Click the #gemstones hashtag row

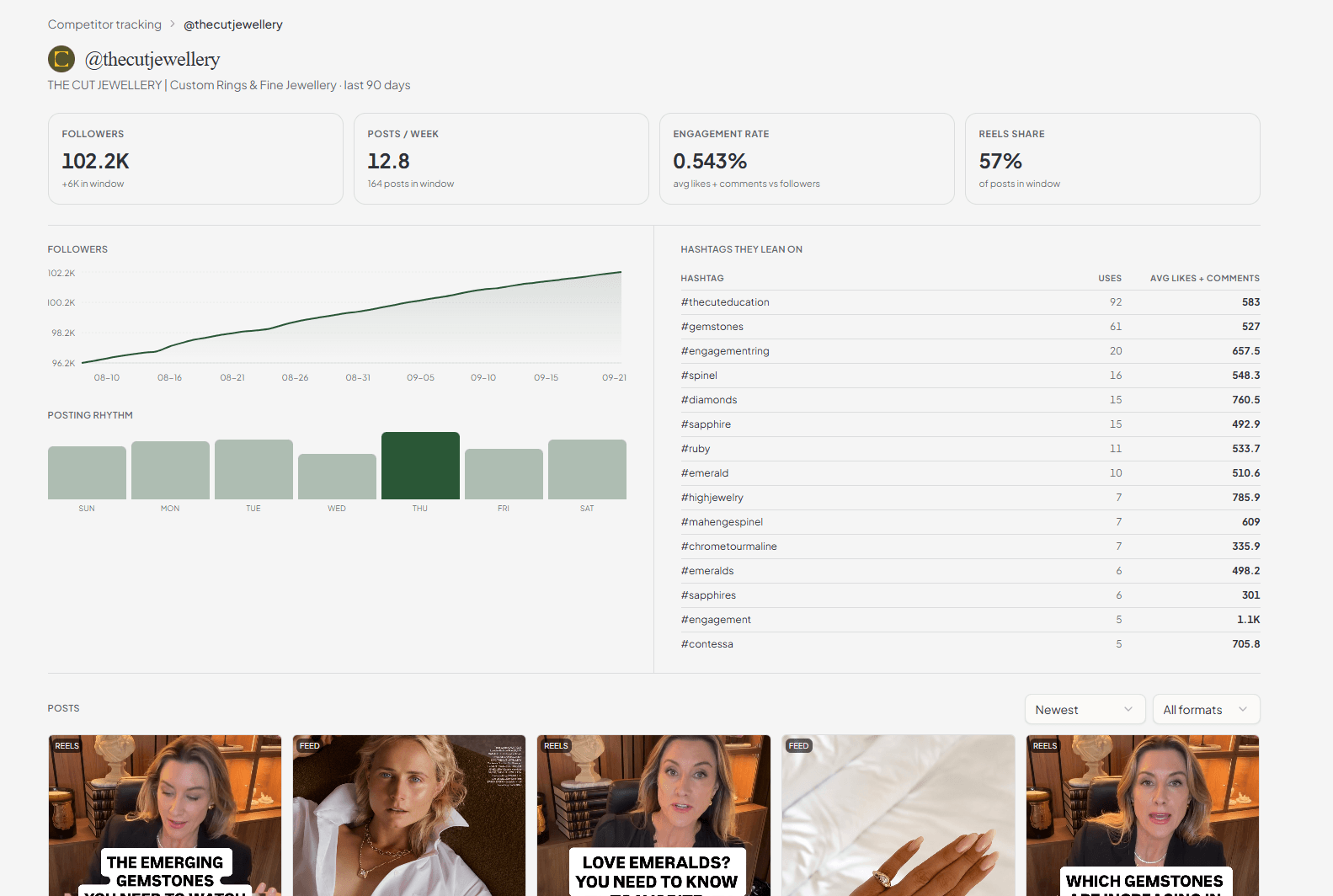[970, 327]
